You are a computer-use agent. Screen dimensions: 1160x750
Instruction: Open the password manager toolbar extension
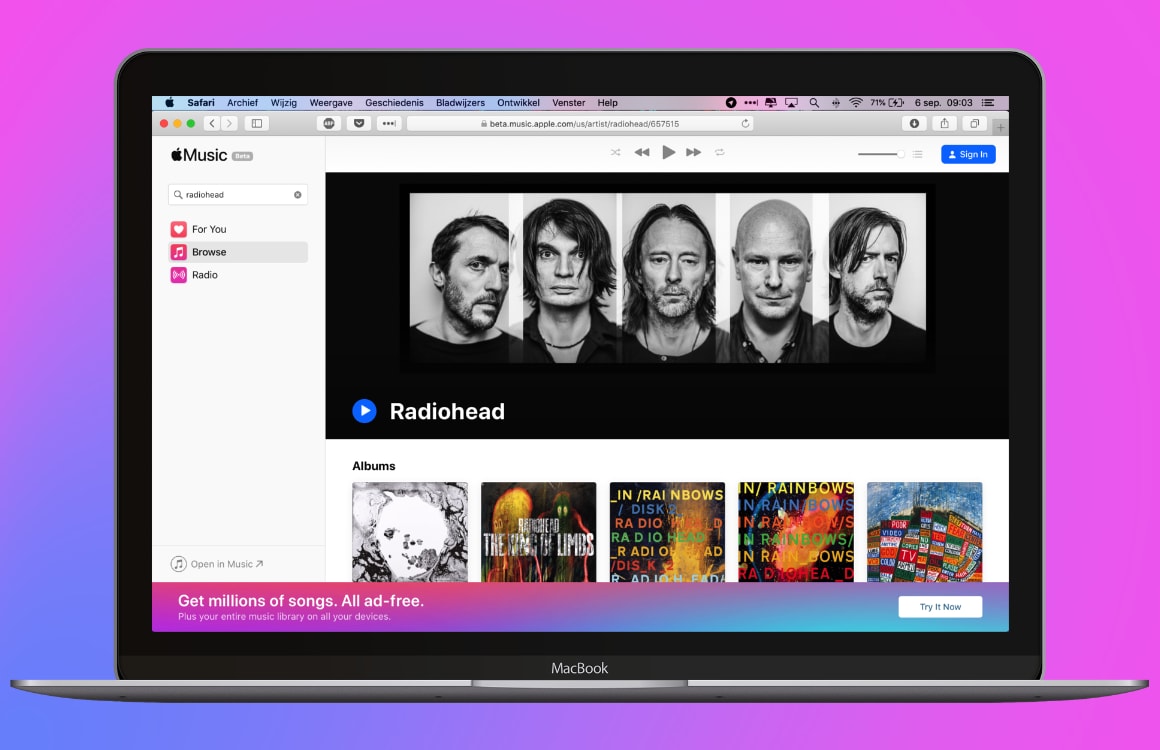[x=389, y=124]
